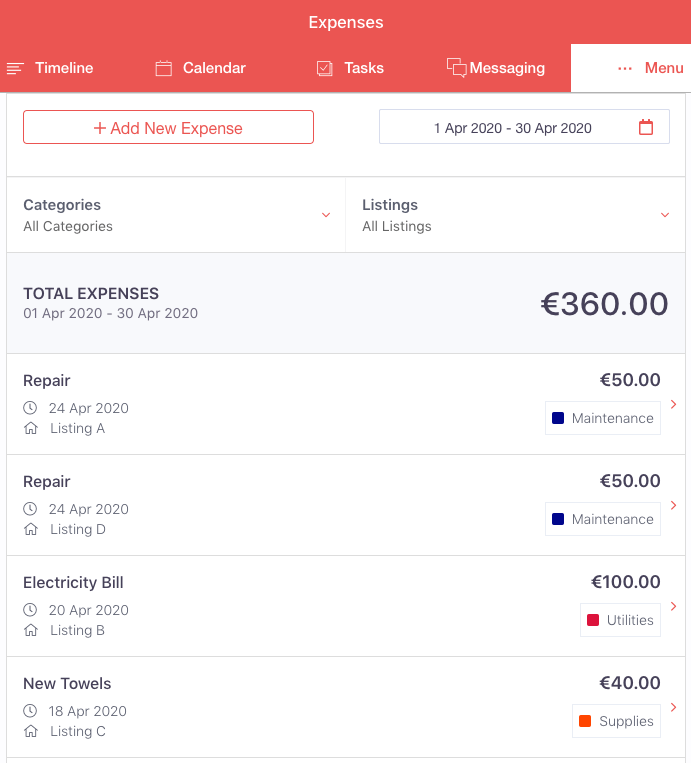Click the blue Maintenance swatch for Listing D
The width and height of the screenshot is (691, 763).
(558, 519)
